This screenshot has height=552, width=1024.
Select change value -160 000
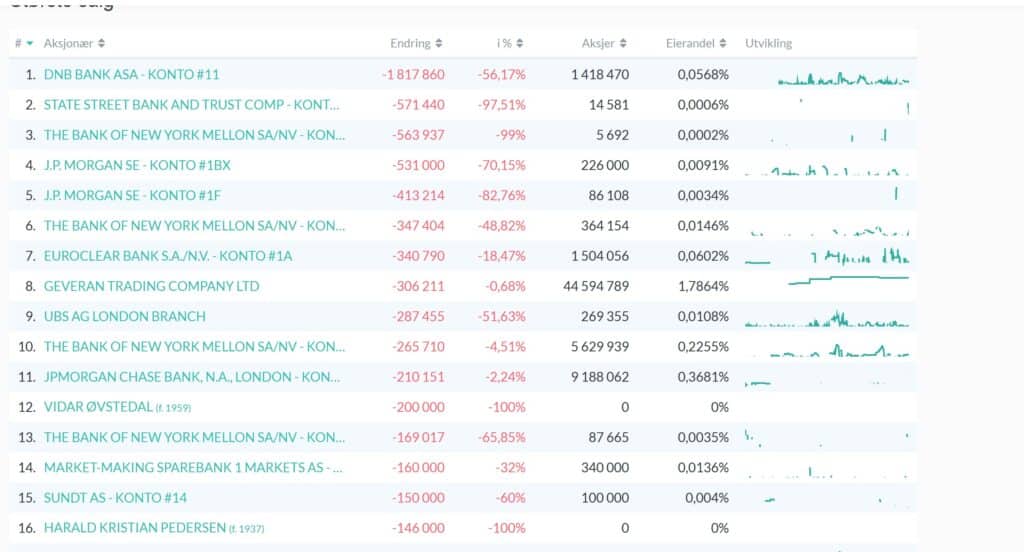pos(418,468)
